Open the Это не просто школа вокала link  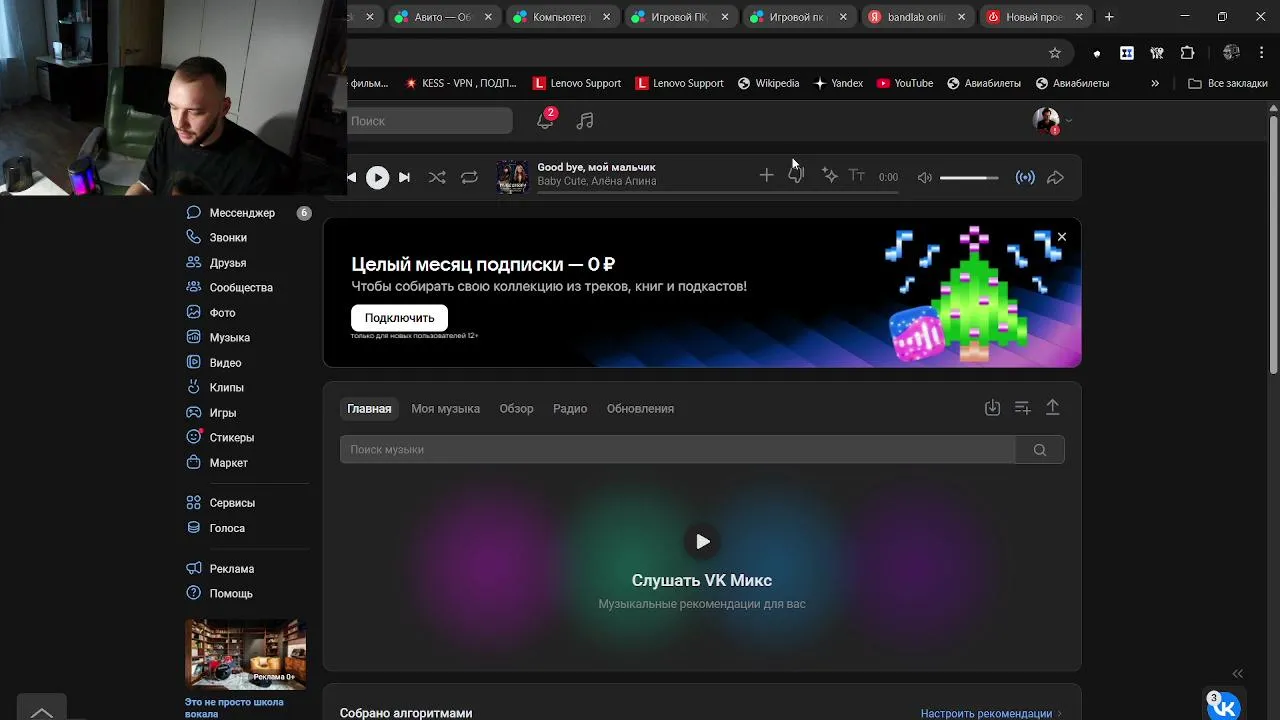pyautogui.click(x=234, y=708)
